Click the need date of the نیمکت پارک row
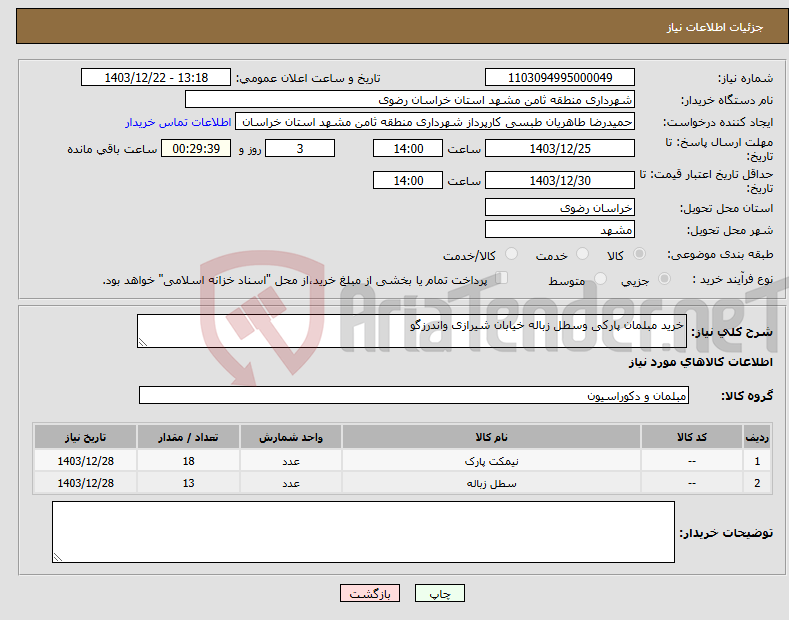Screen dimensions: 789x620 coord(86,461)
